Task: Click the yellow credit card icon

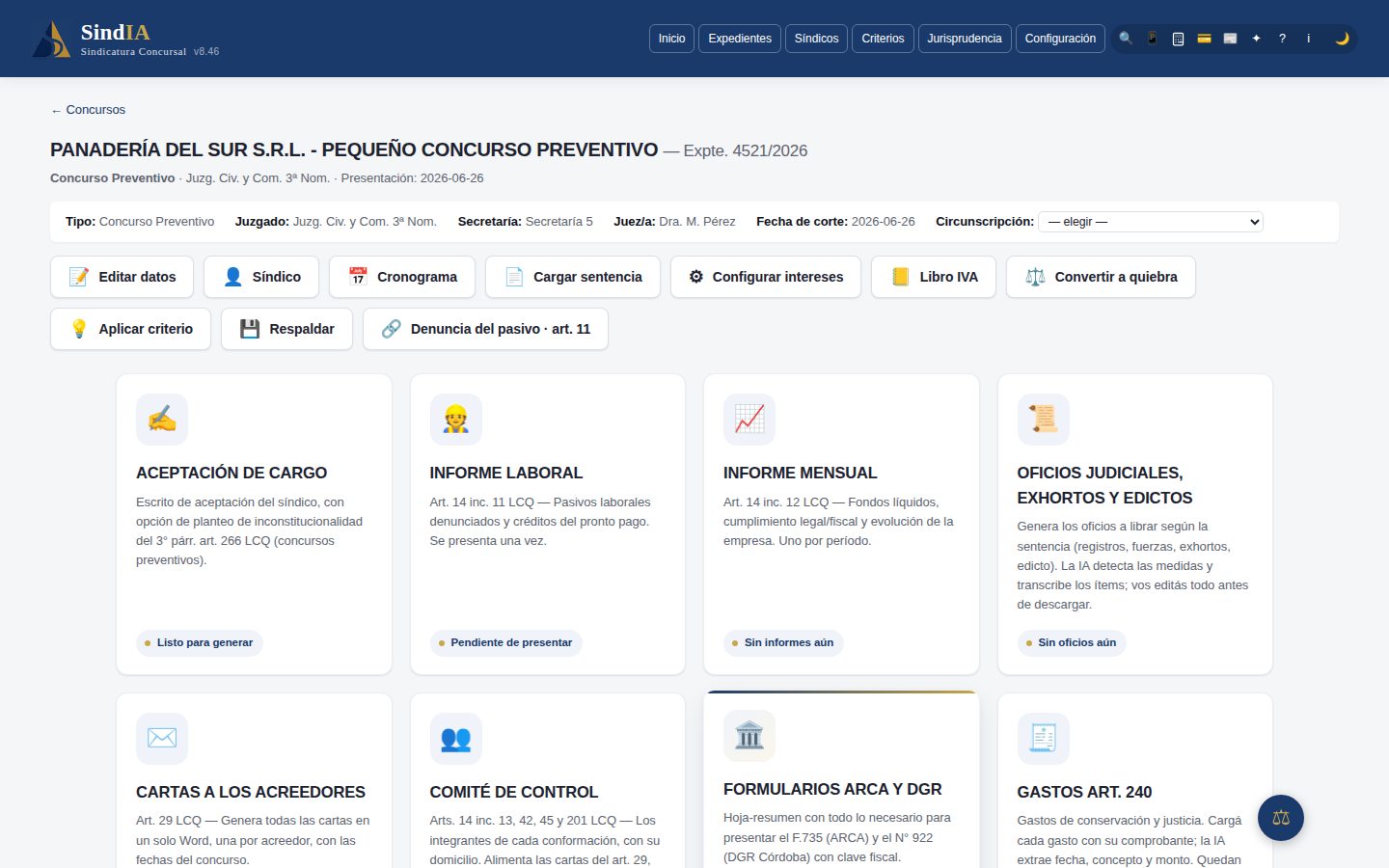Action: click(1204, 39)
